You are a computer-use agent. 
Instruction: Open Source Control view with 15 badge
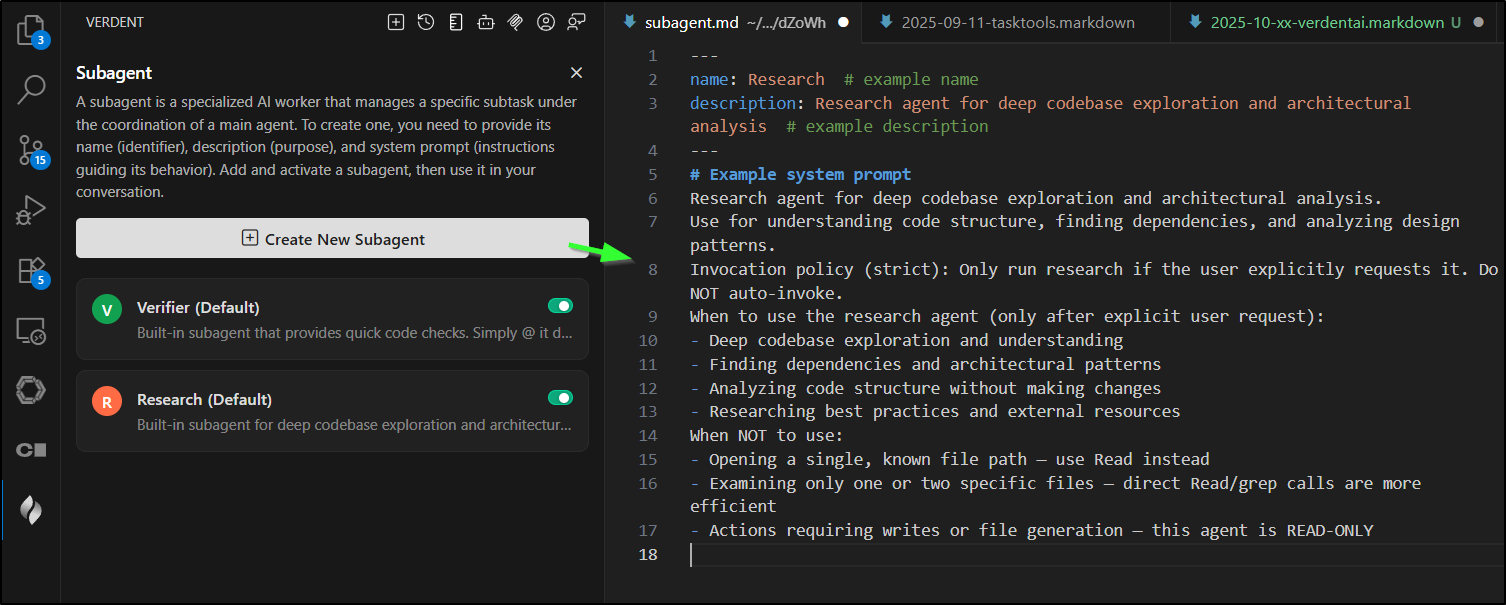click(x=31, y=150)
